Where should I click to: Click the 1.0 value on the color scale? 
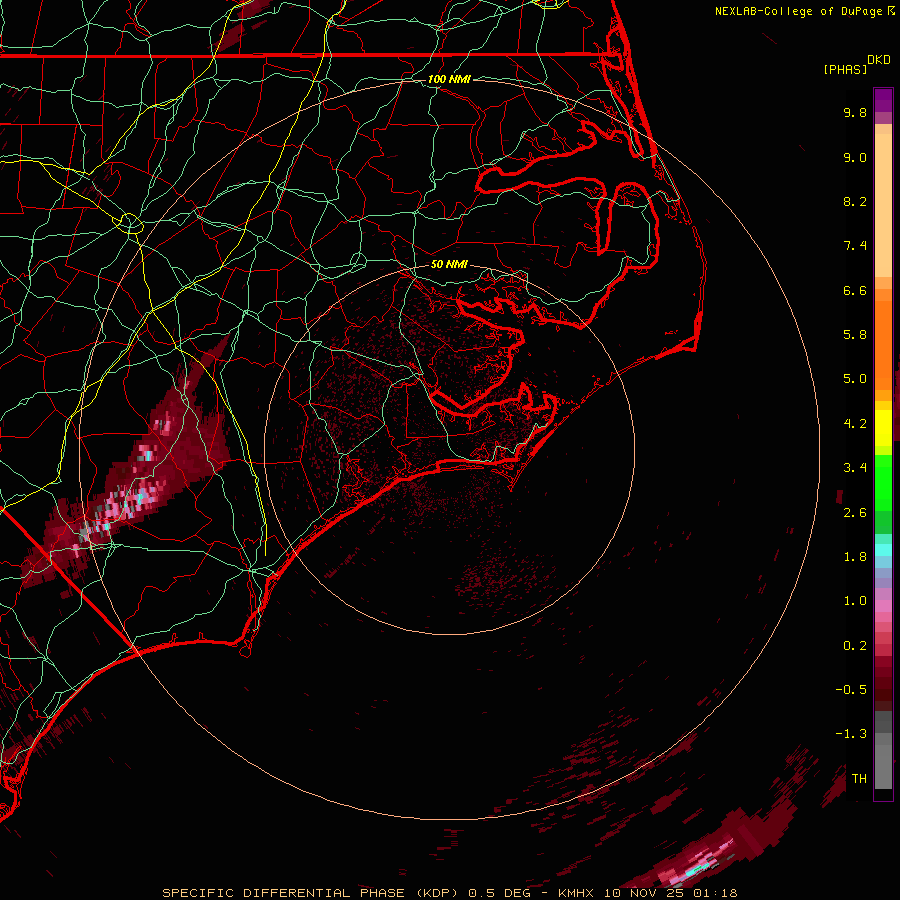[855, 601]
